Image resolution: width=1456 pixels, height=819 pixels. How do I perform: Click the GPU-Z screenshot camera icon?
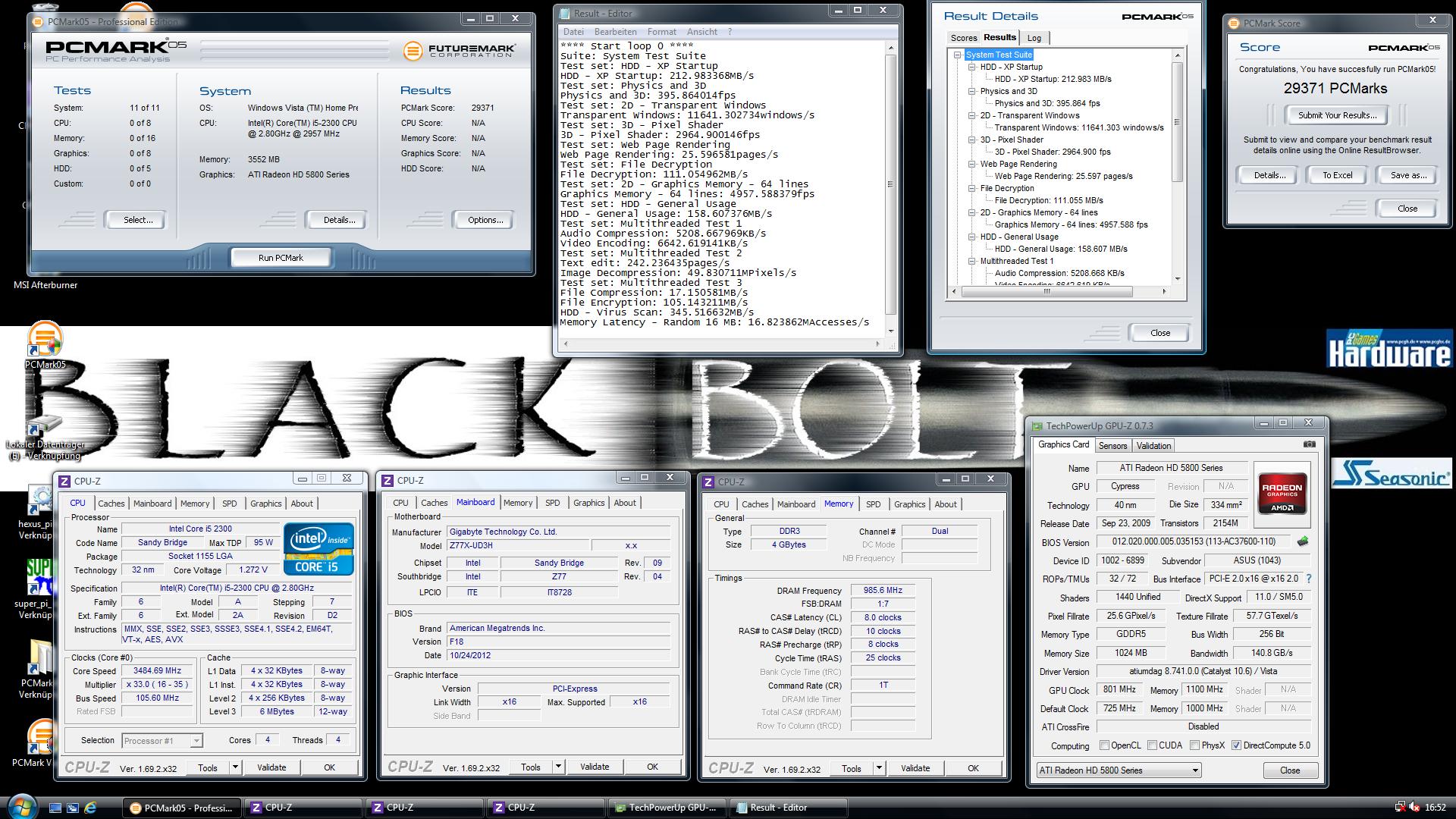tap(1310, 444)
